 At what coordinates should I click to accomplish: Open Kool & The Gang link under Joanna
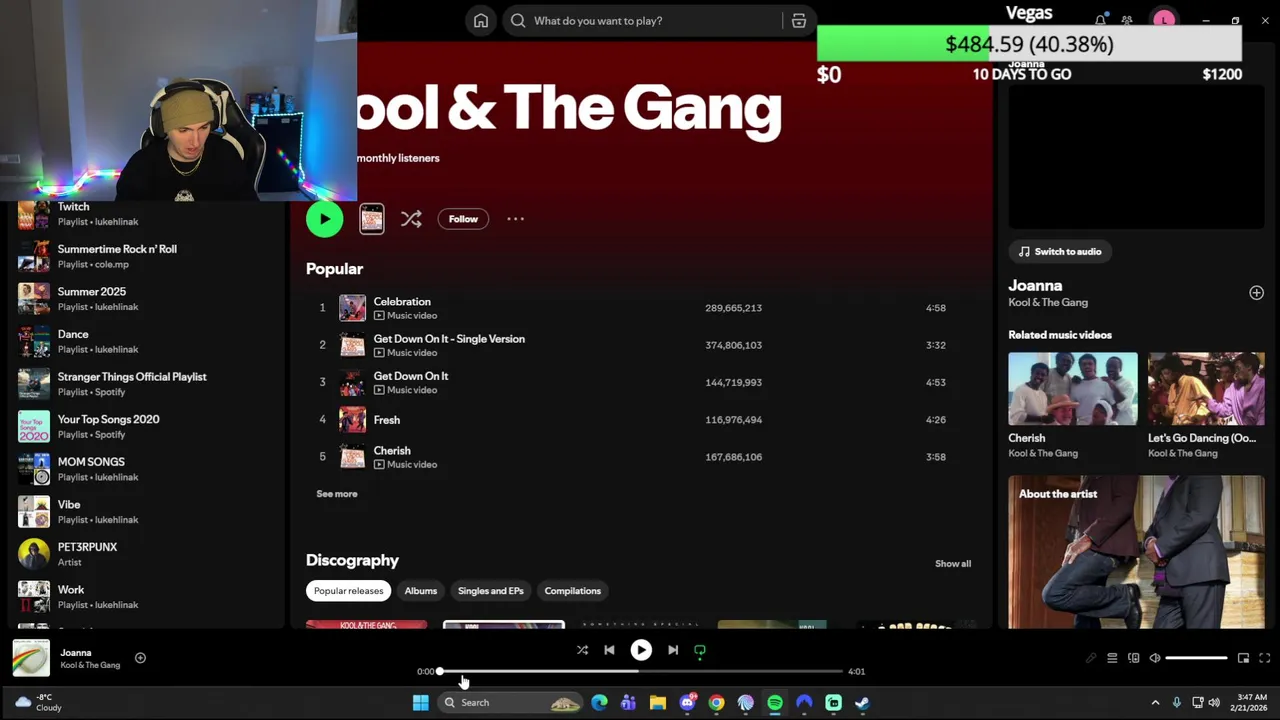1048,302
